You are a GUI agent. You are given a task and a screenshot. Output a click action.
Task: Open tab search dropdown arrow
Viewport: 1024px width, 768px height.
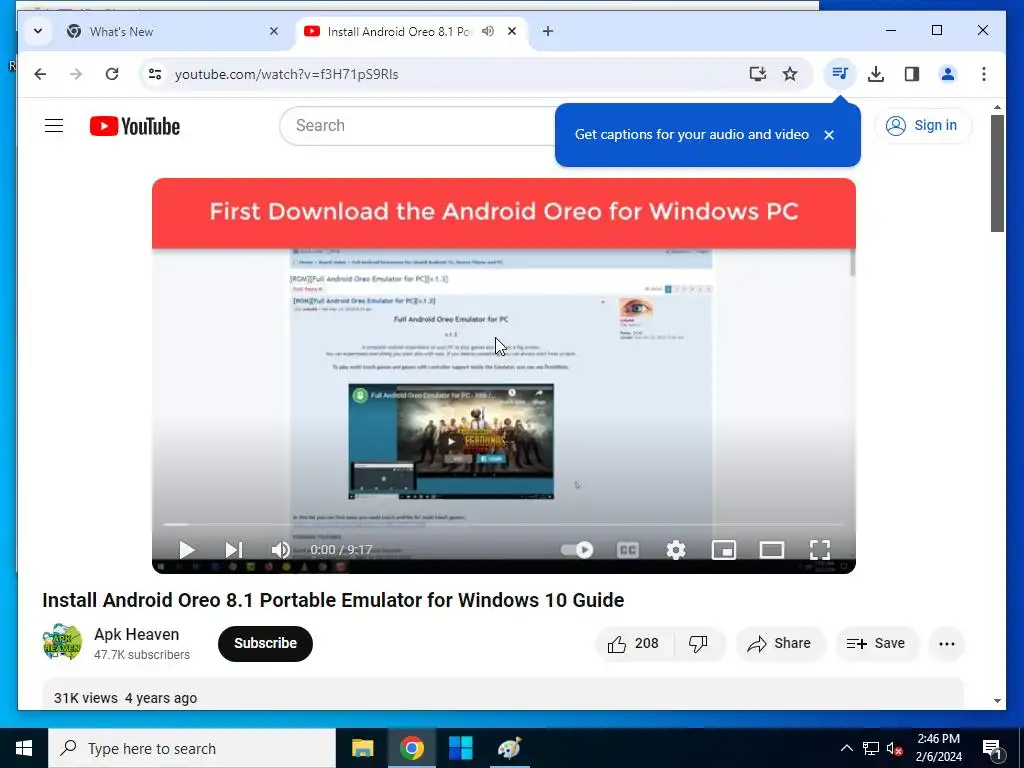38,31
